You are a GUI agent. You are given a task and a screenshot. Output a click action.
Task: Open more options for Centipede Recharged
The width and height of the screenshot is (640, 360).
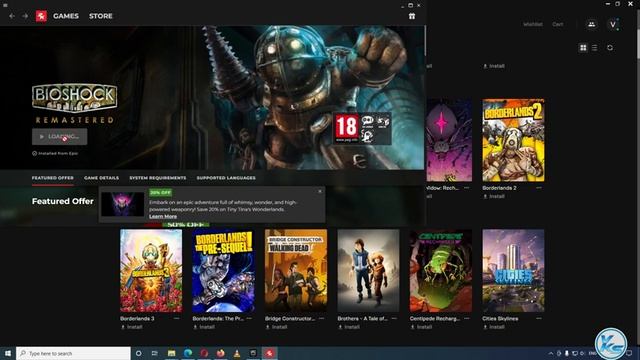pos(467,318)
